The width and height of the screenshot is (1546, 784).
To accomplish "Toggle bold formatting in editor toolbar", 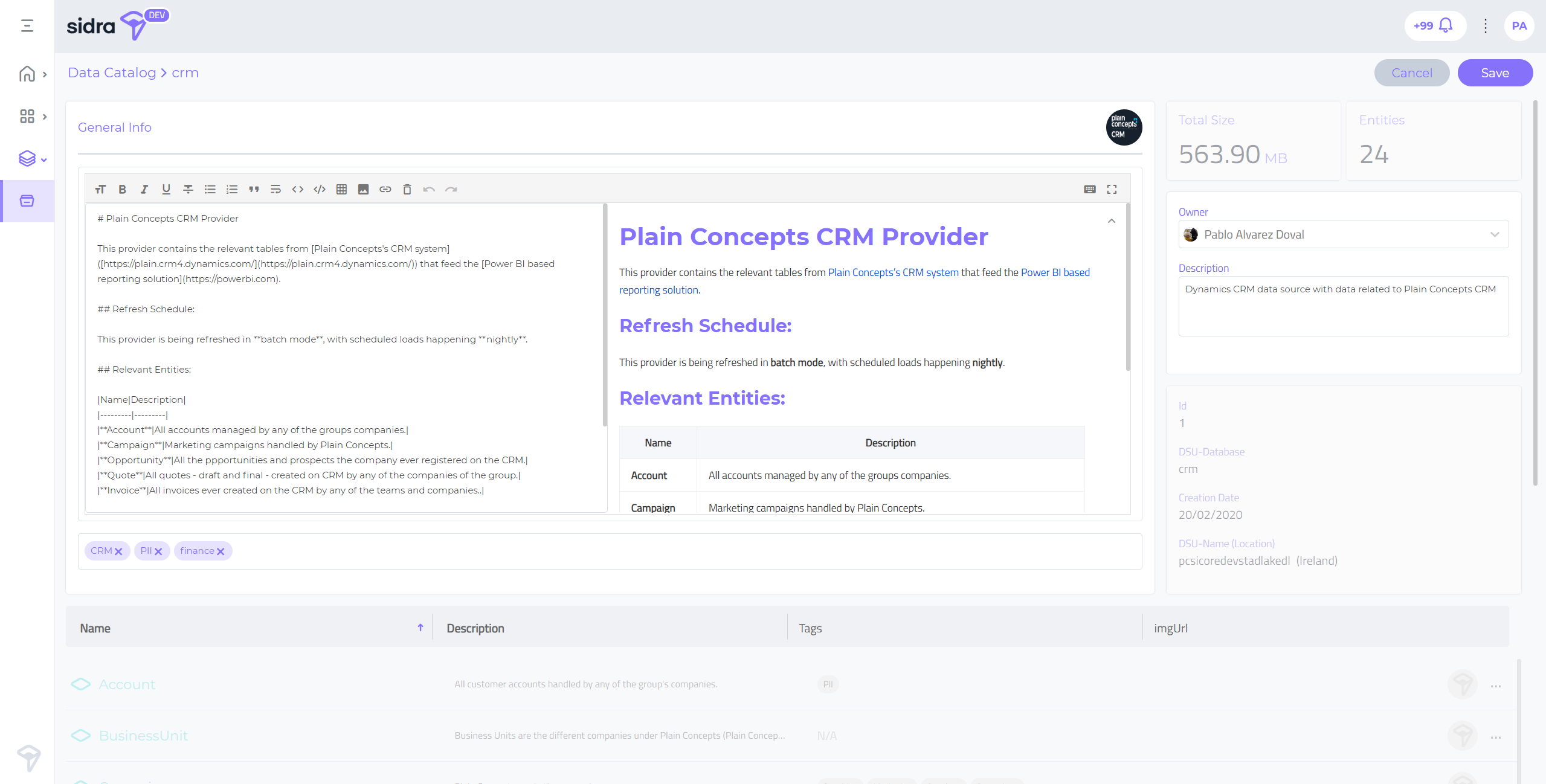I will click(122, 189).
